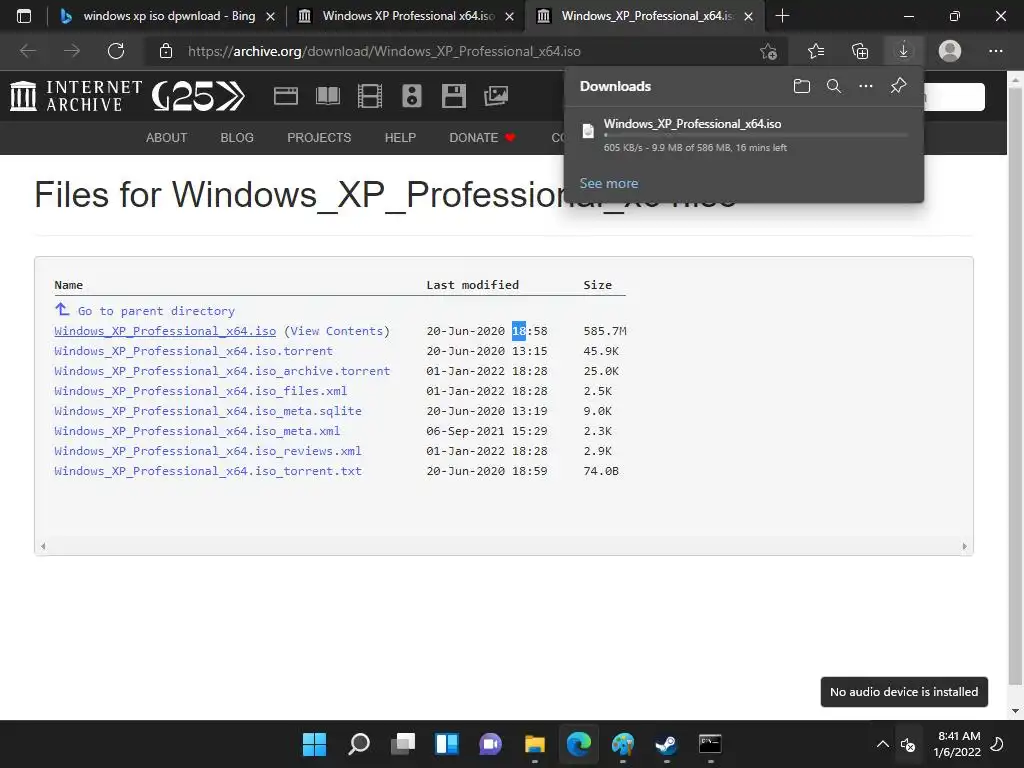The width and height of the screenshot is (1024, 768).
Task: Open the iso_torrent.txt link
Action: tap(208, 471)
